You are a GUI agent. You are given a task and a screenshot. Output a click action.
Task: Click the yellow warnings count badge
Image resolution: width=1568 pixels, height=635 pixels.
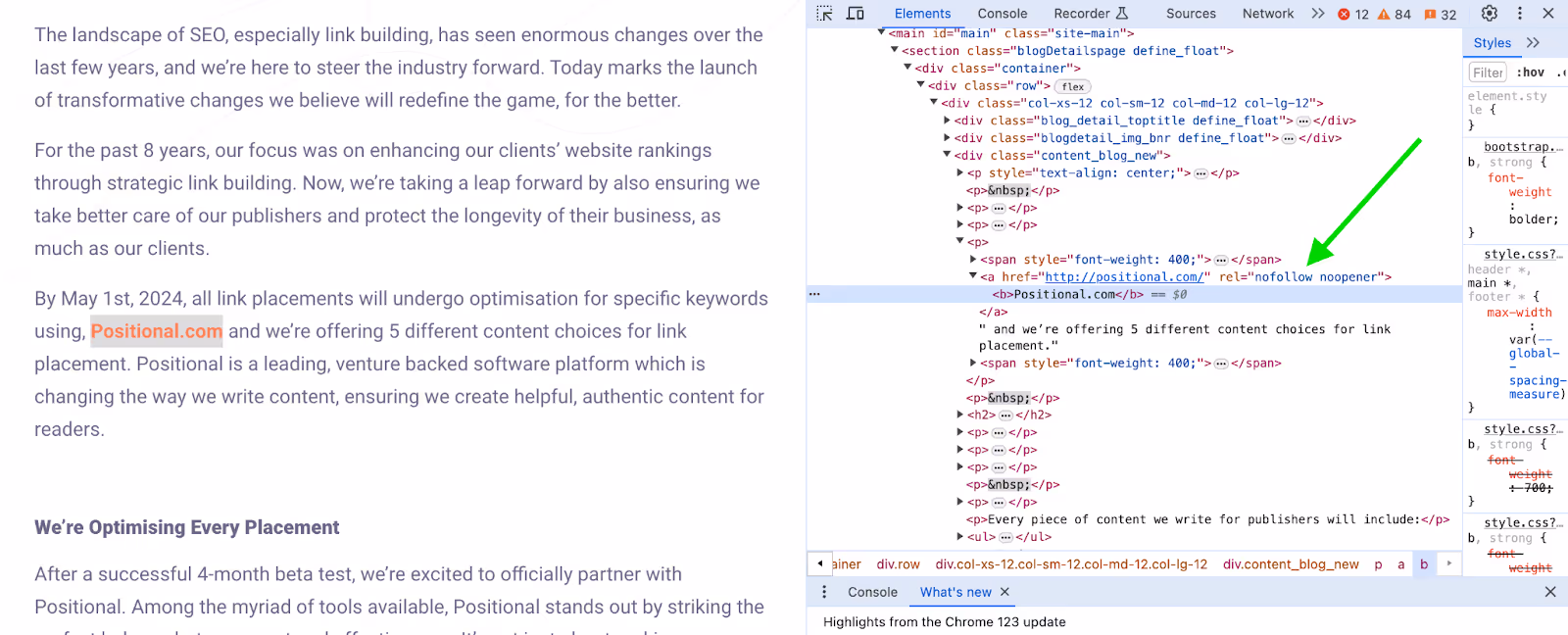click(1395, 14)
